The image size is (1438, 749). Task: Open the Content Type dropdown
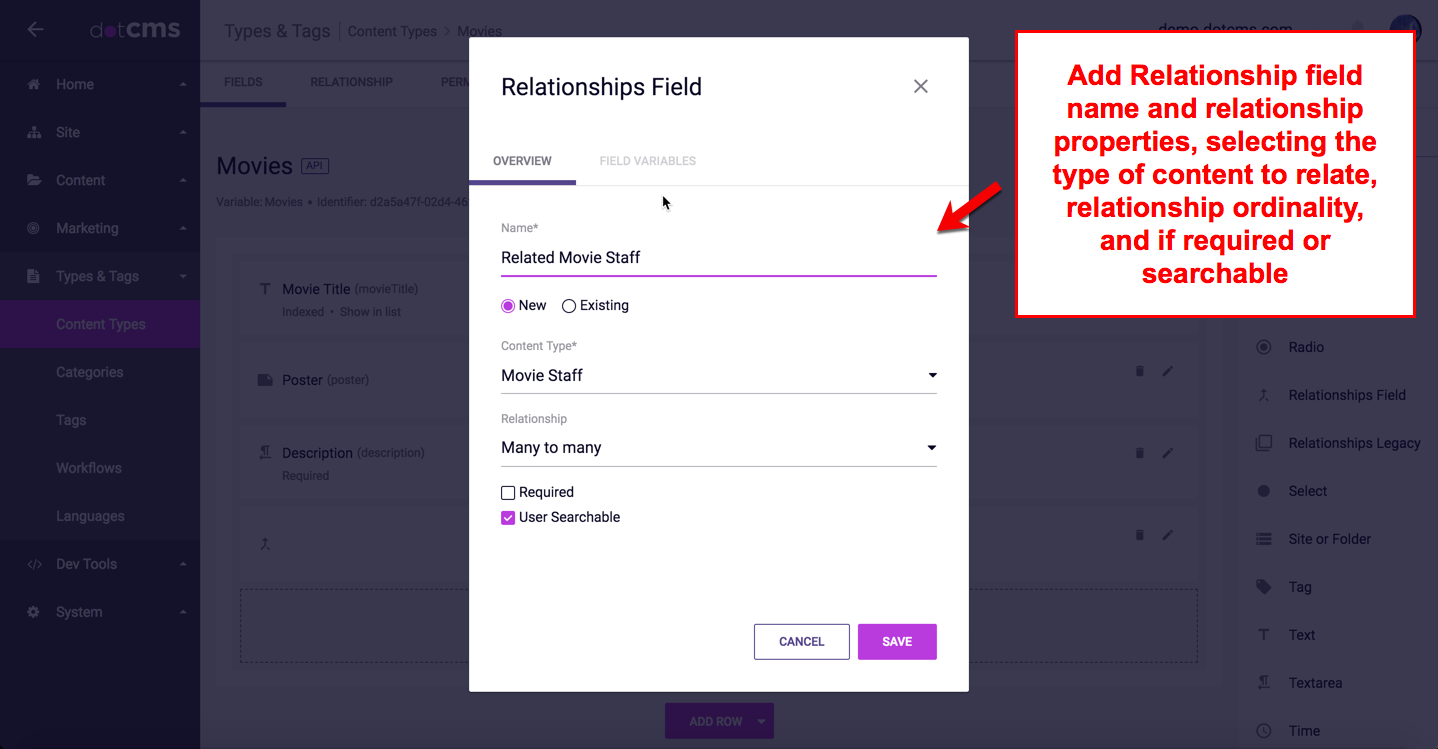(x=718, y=376)
